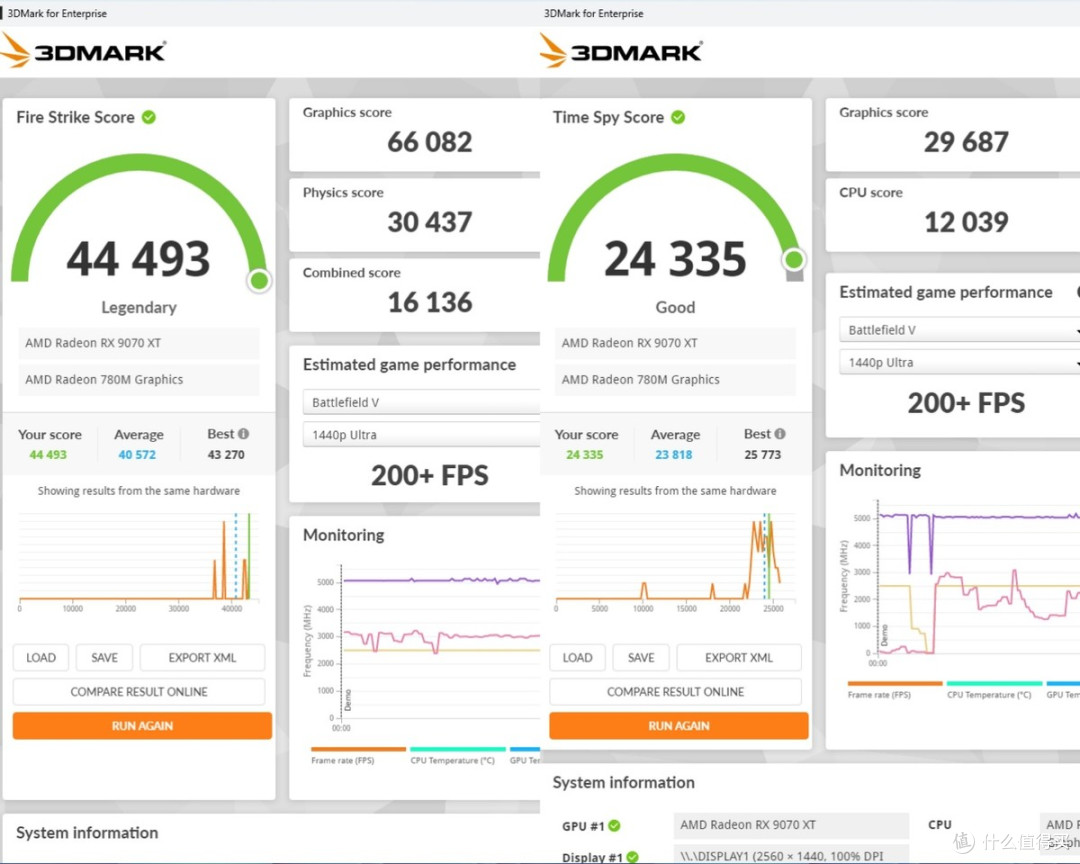Click CPU score value 12 039

click(966, 222)
